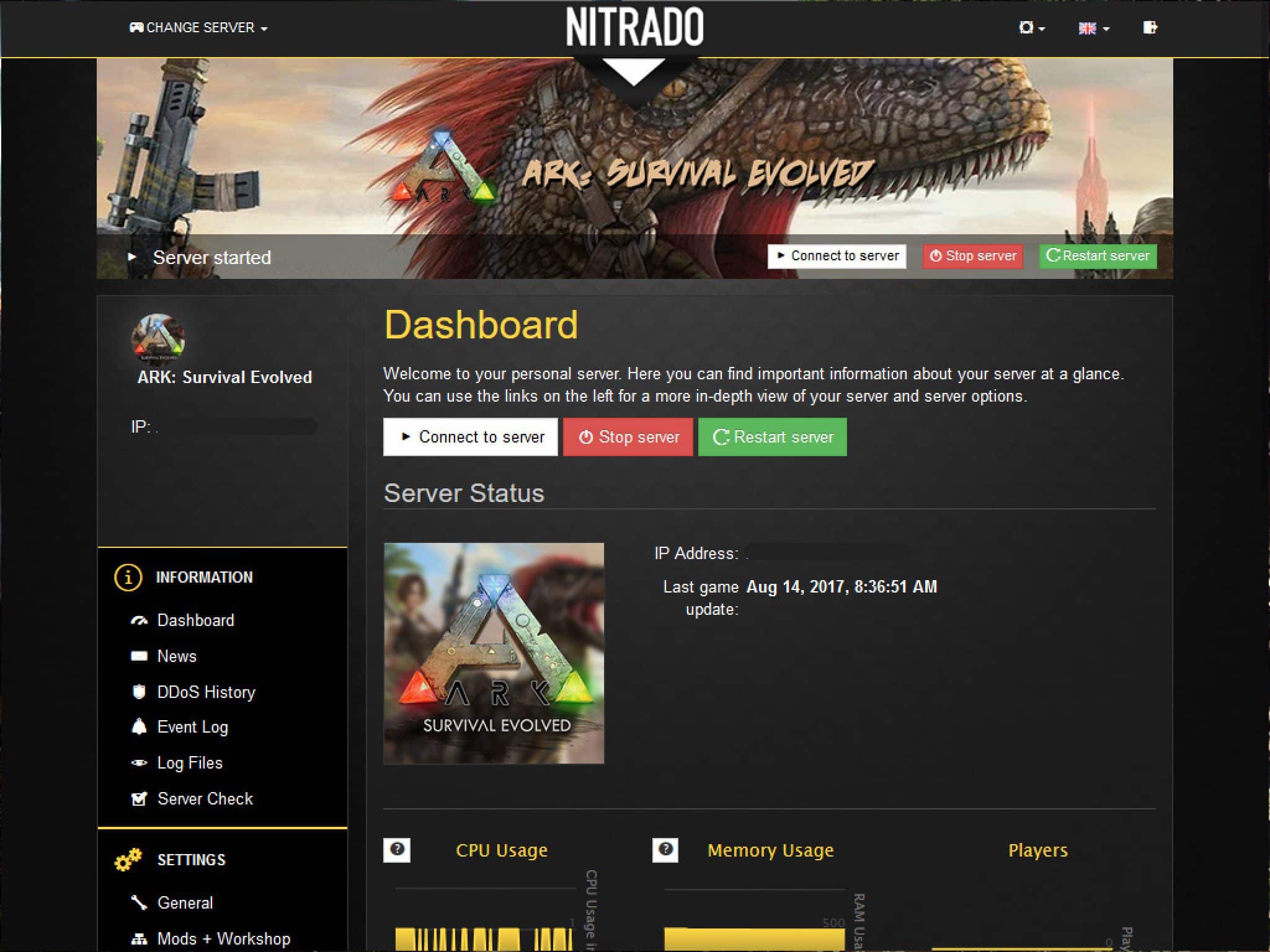This screenshot has height=952, width=1270.
Task: Click the Mods + Workshop sitemap icon
Action: [x=139, y=938]
